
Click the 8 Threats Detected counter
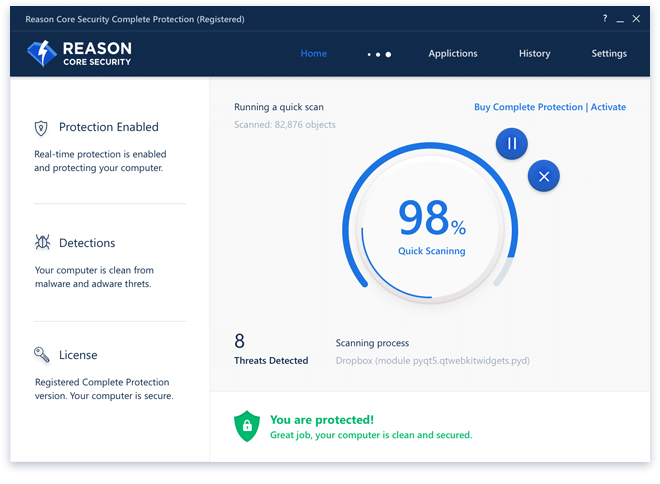[x=270, y=349]
